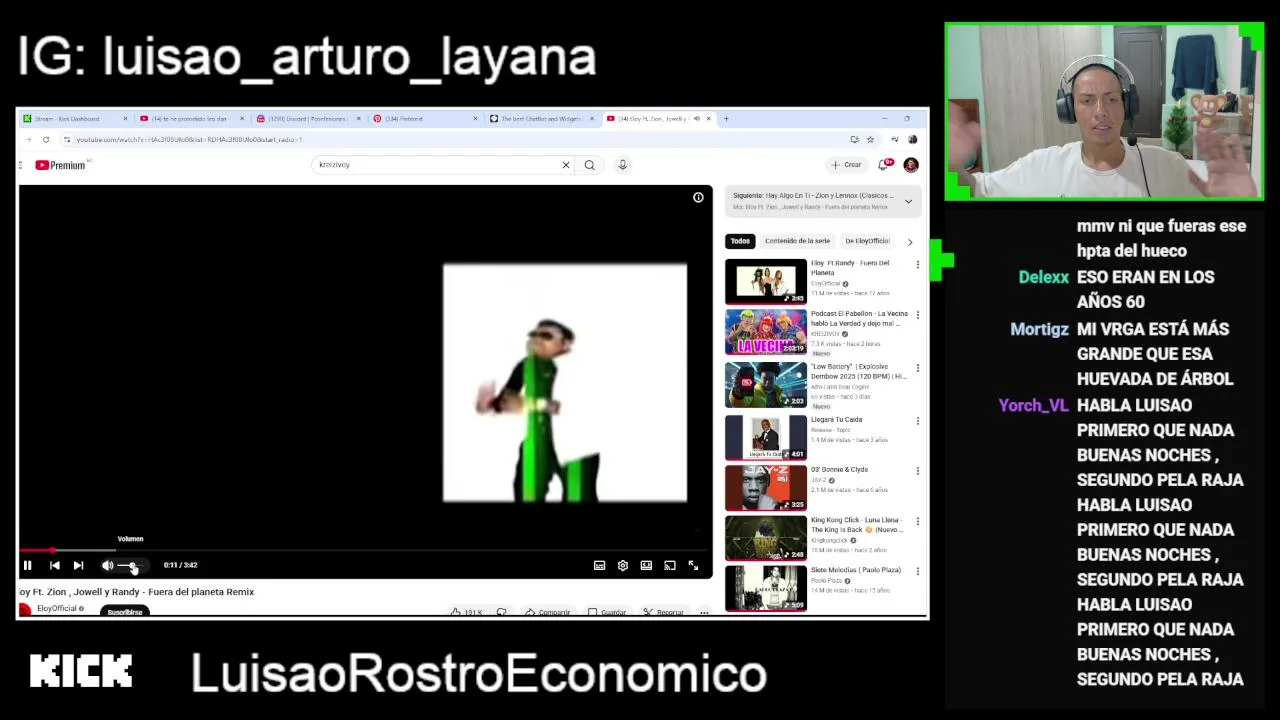Open options menu for King Kong Click video
This screenshot has height=720, width=1280.
(x=917, y=522)
